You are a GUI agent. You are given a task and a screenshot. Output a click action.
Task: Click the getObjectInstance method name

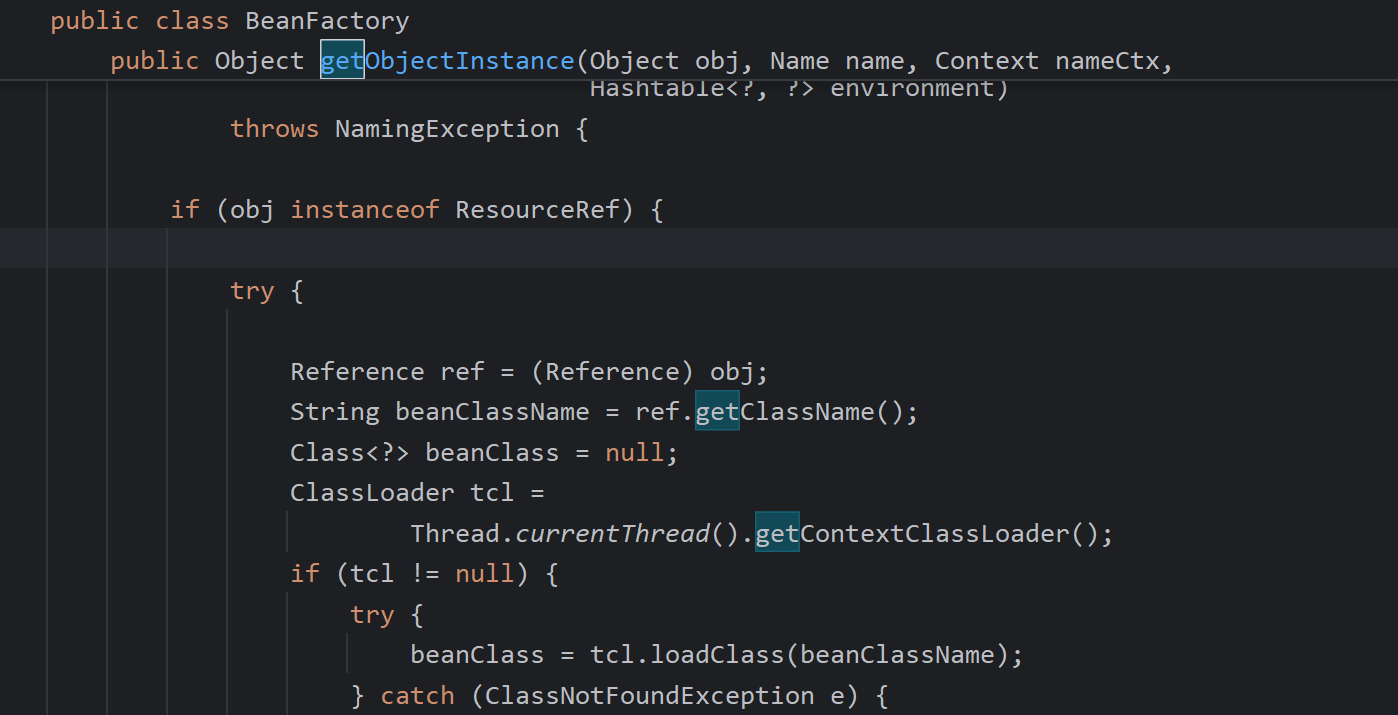coord(447,61)
